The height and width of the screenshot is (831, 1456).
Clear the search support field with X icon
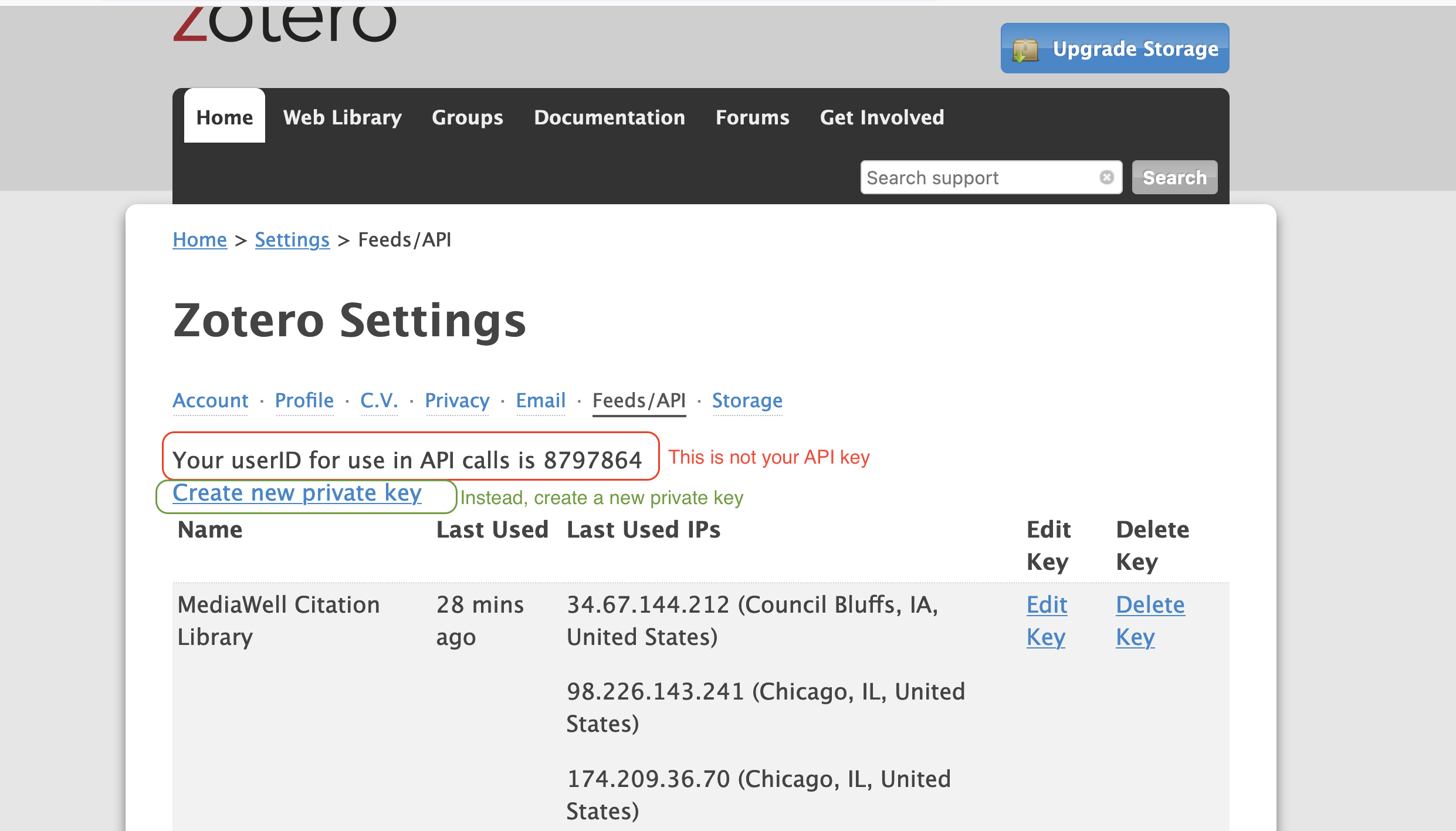(x=1106, y=177)
